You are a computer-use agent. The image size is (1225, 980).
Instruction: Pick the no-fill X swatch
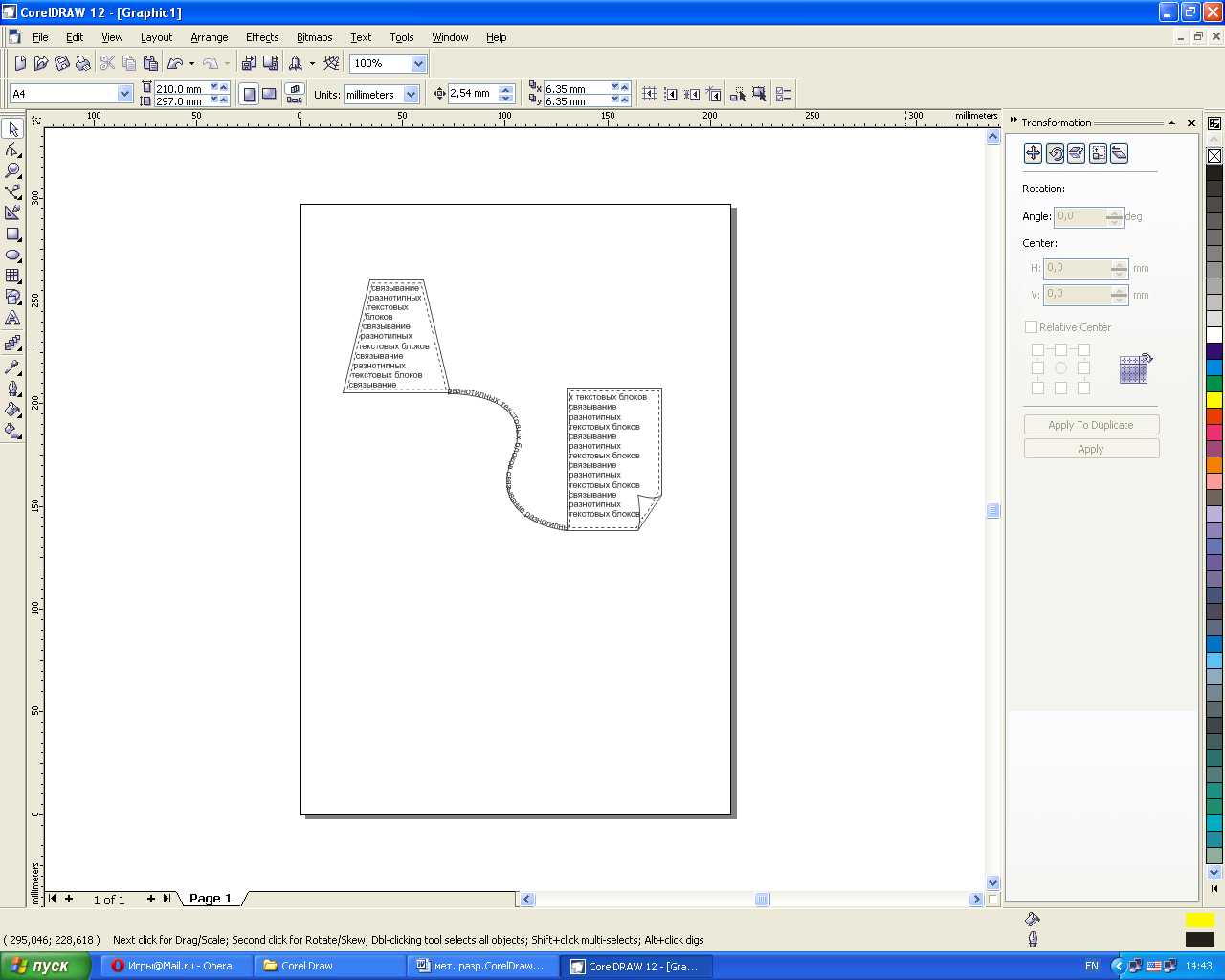pos(1214,156)
